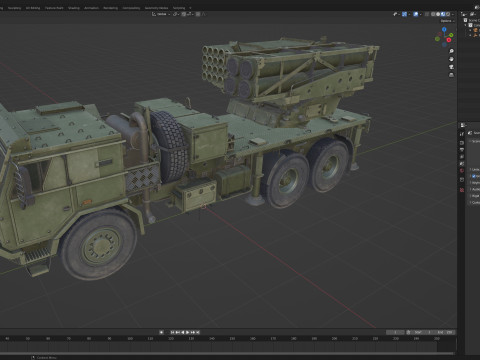480x360 pixels.
Task: Toggle proportional editing in the header
Action: coord(198,14)
